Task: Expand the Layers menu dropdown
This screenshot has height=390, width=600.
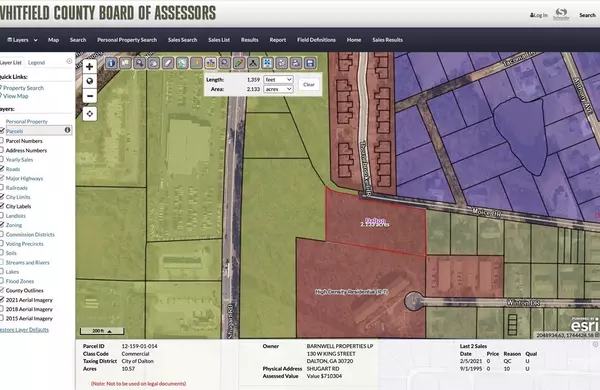Action: click(23, 40)
